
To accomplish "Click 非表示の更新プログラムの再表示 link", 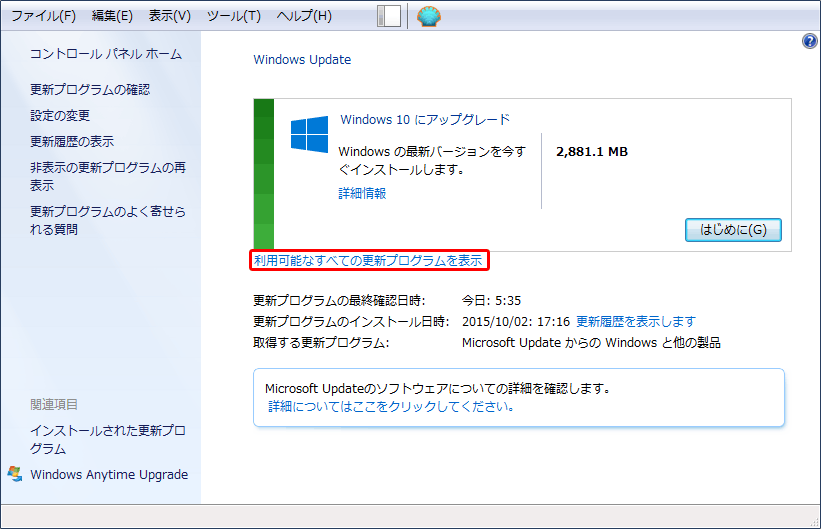I will pos(108,177).
